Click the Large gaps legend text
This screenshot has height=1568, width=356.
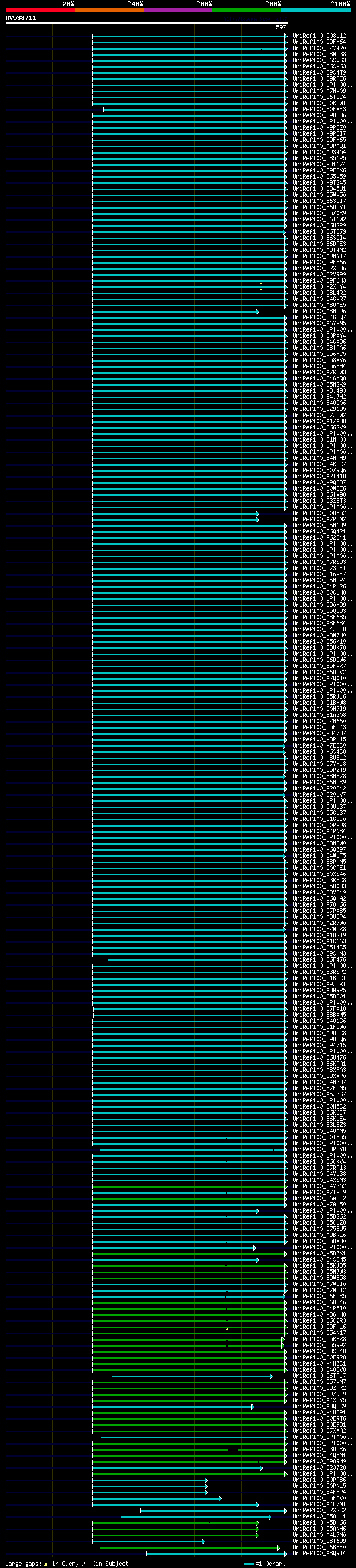click(x=68, y=1563)
